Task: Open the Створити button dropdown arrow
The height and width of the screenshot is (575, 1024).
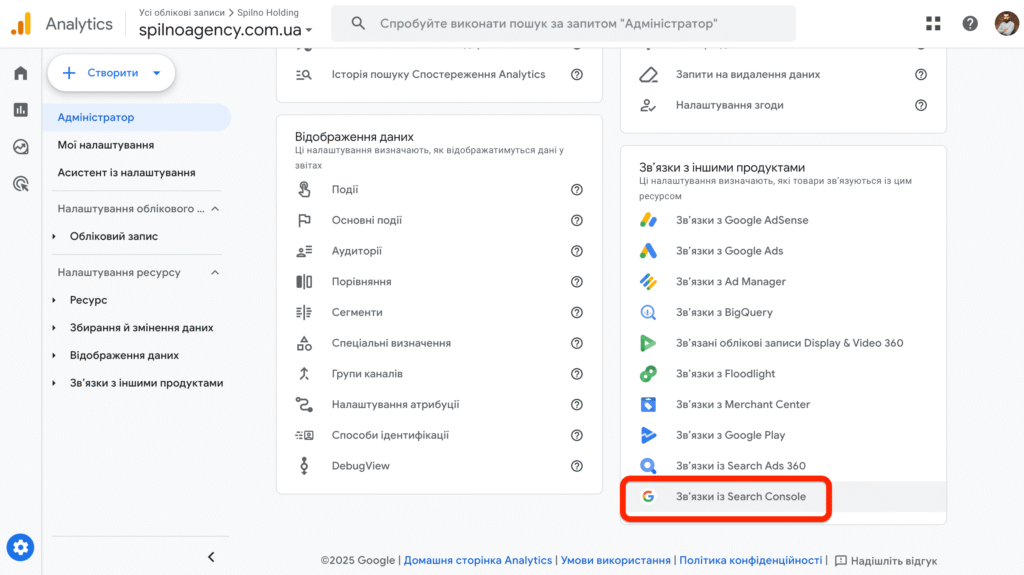Action: tap(157, 73)
